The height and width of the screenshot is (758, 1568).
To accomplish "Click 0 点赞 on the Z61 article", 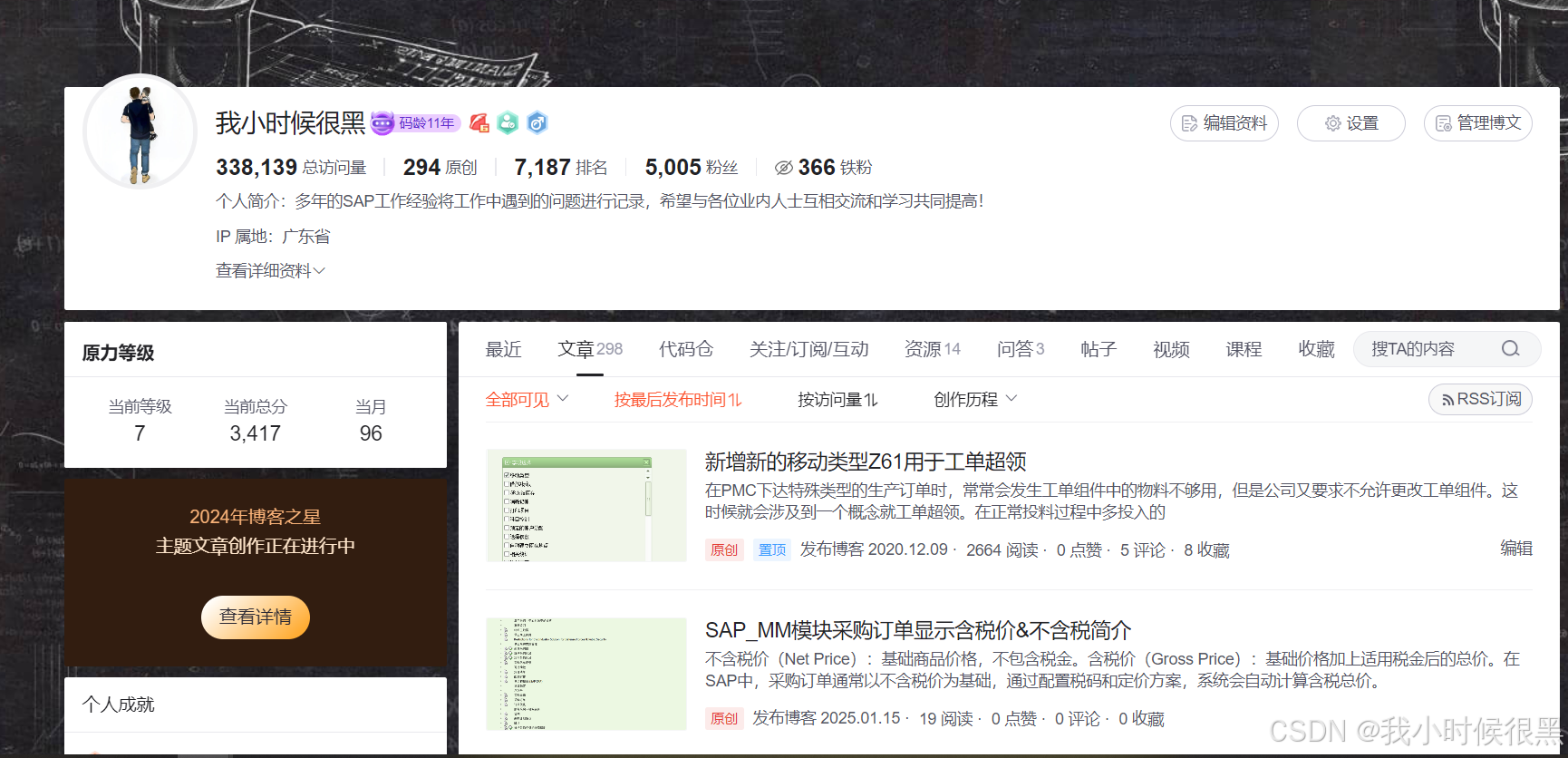I will click(x=1079, y=550).
